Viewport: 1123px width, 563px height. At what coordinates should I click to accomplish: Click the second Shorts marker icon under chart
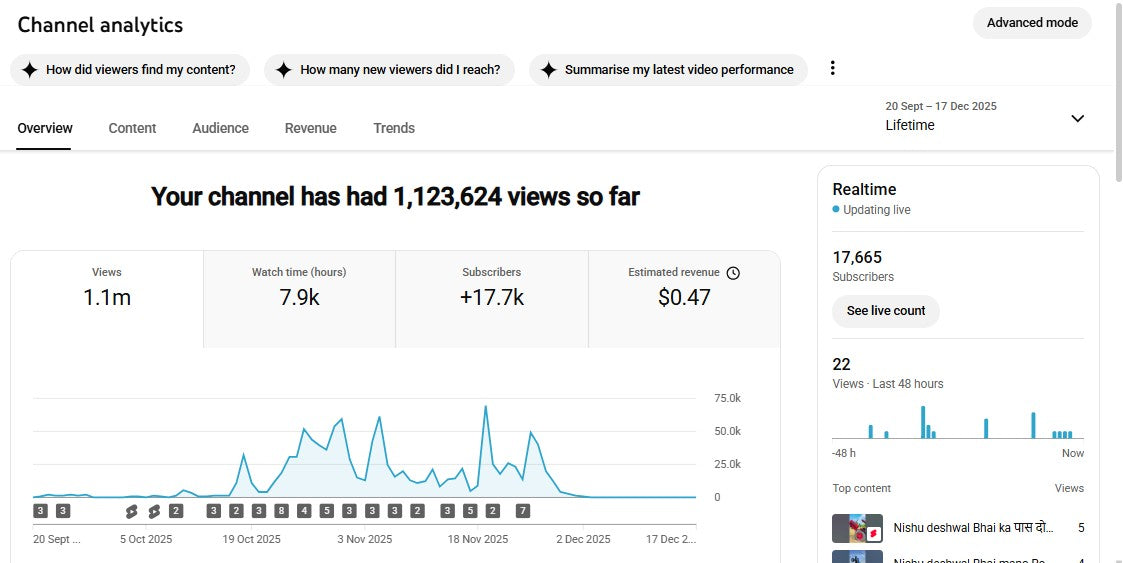click(154, 511)
